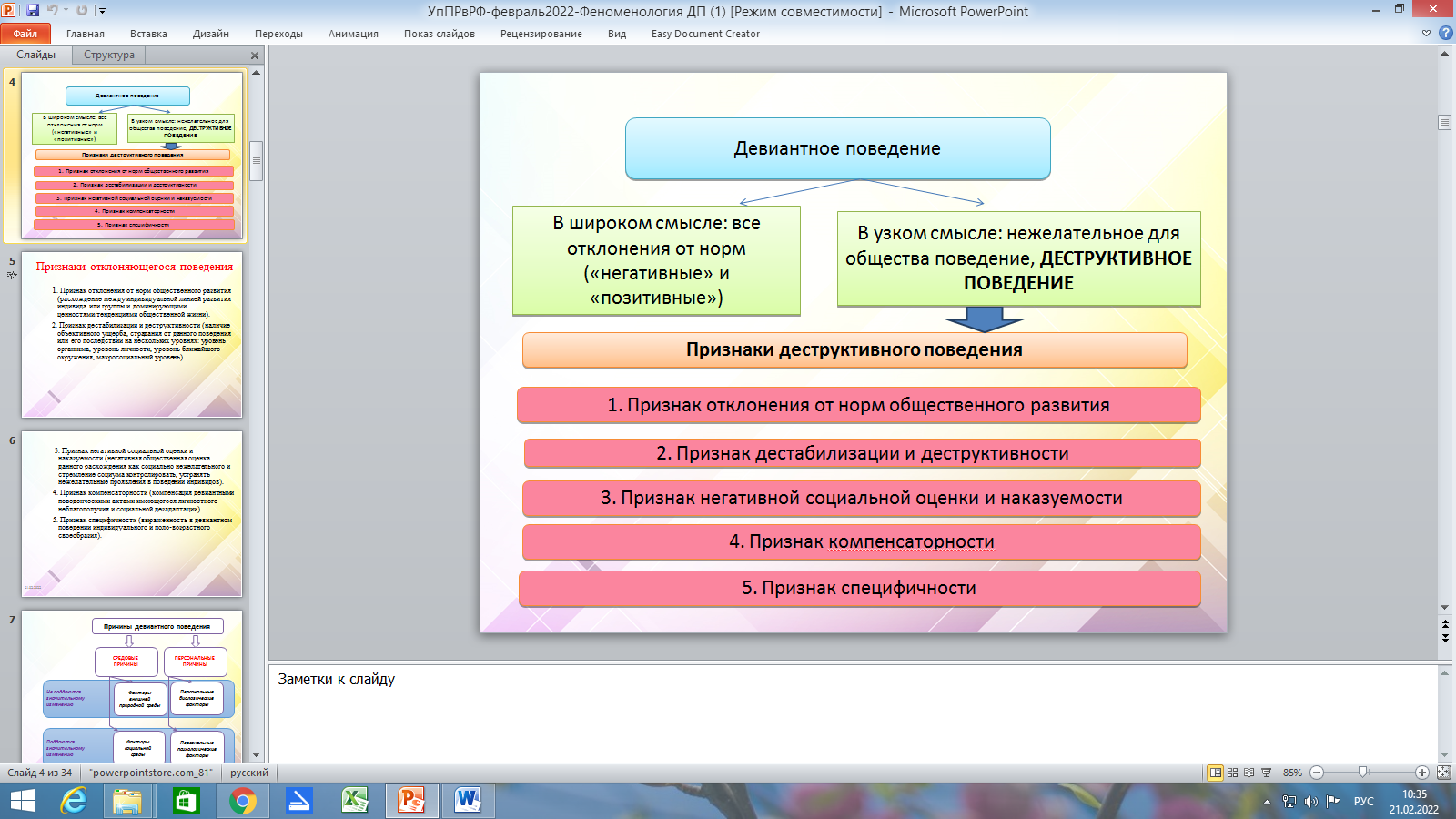Viewport: 1456px width, 819px height.
Task: Select the 1. Признак отклонения от норм box
Action: pos(858,406)
